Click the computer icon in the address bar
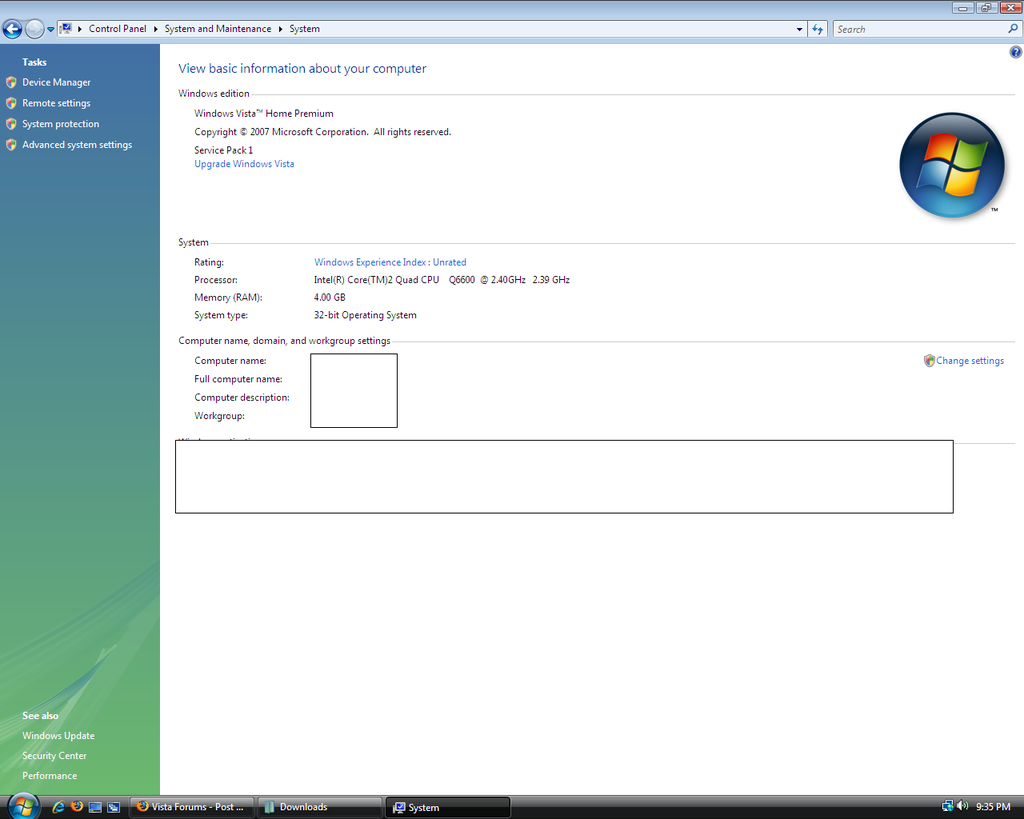 click(x=65, y=29)
